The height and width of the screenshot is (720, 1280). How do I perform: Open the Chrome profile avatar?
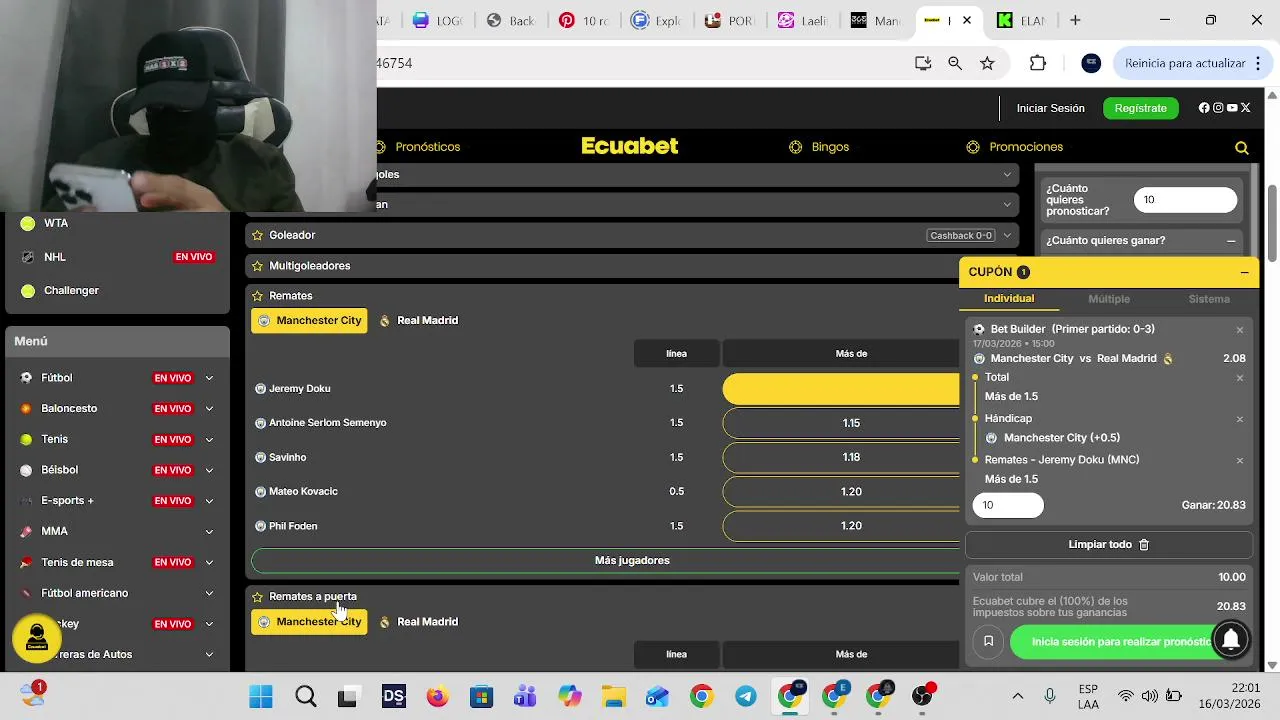coord(1091,63)
